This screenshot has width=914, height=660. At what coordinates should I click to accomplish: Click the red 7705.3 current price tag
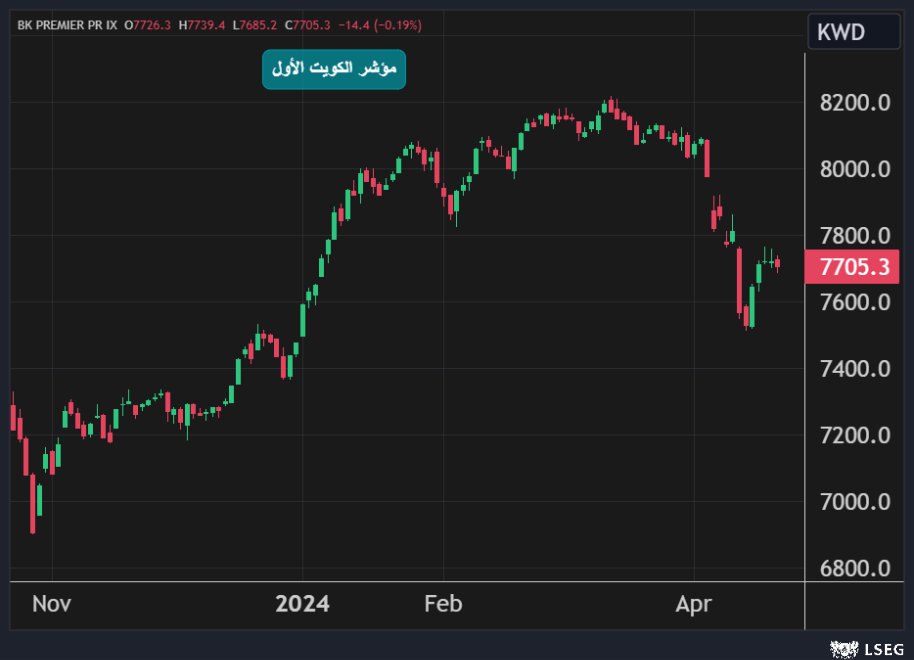pos(853,268)
